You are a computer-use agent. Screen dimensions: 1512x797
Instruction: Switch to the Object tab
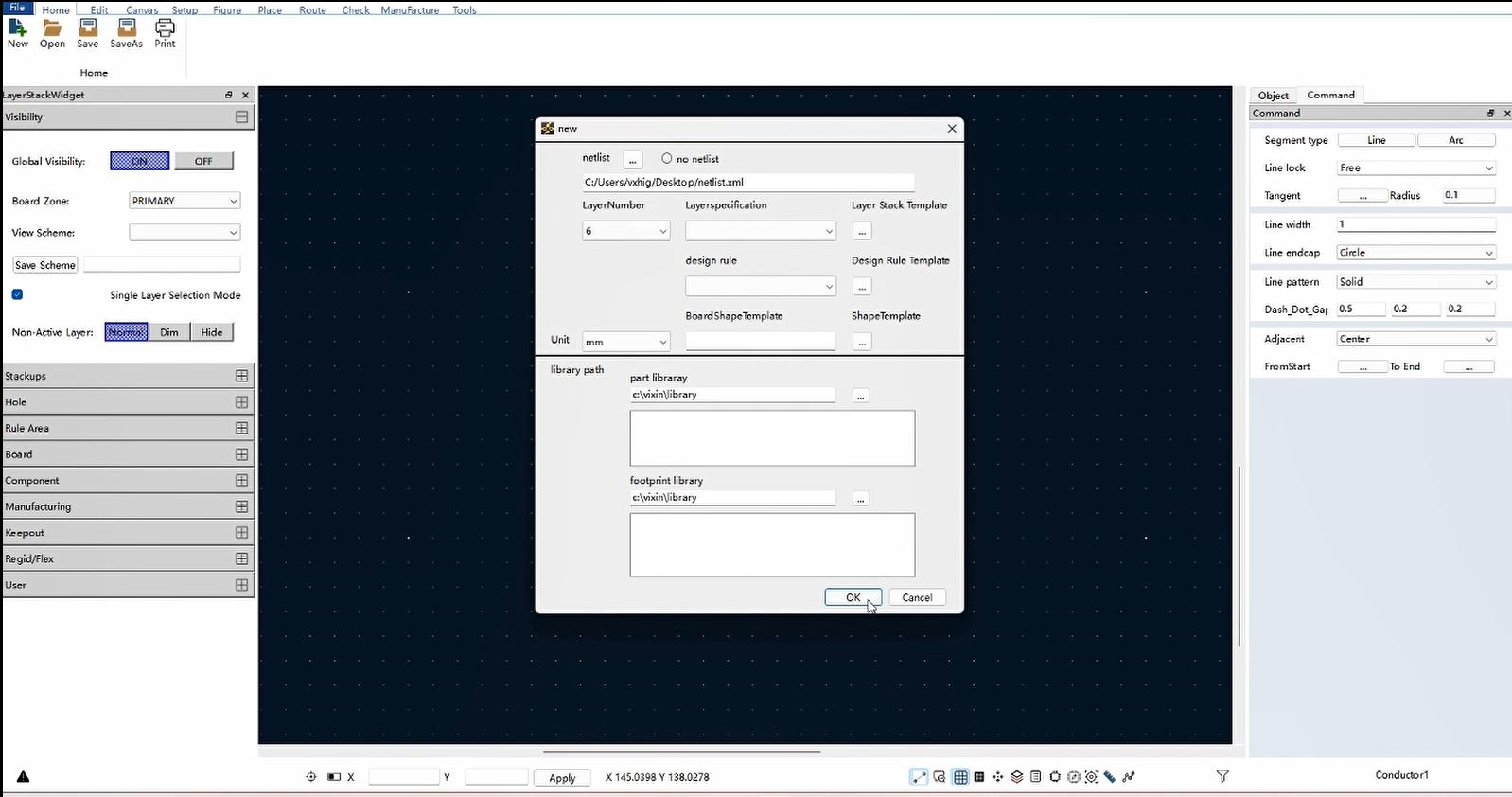coord(1273,96)
